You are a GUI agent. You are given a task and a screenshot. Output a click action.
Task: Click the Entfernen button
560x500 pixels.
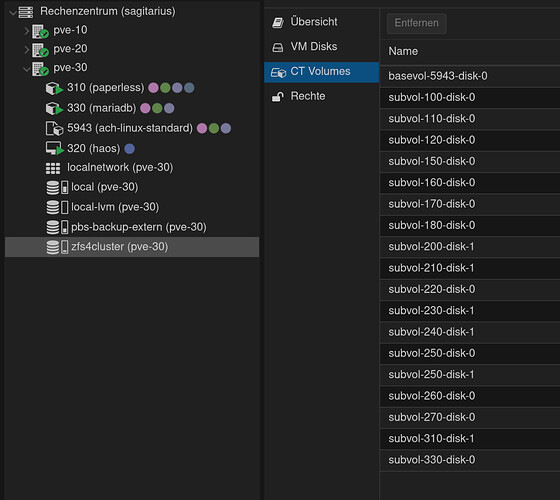click(x=416, y=23)
